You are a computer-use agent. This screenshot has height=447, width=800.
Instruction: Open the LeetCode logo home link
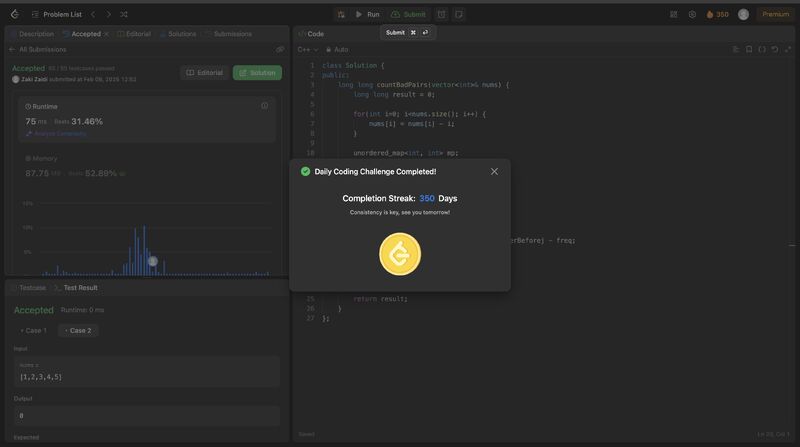(15, 14)
